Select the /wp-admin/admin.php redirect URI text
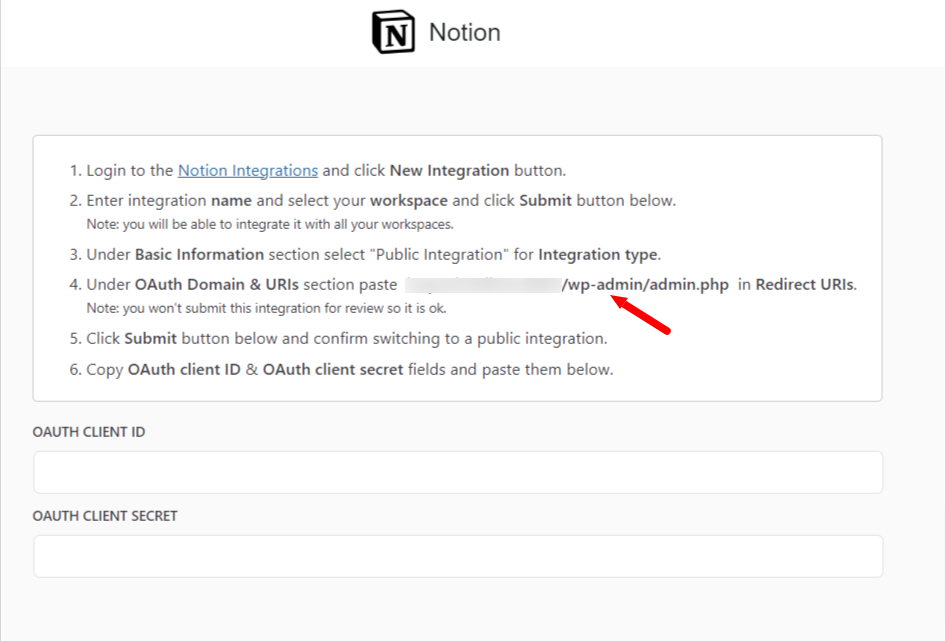This screenshot has width=945, height=641. 645,284
